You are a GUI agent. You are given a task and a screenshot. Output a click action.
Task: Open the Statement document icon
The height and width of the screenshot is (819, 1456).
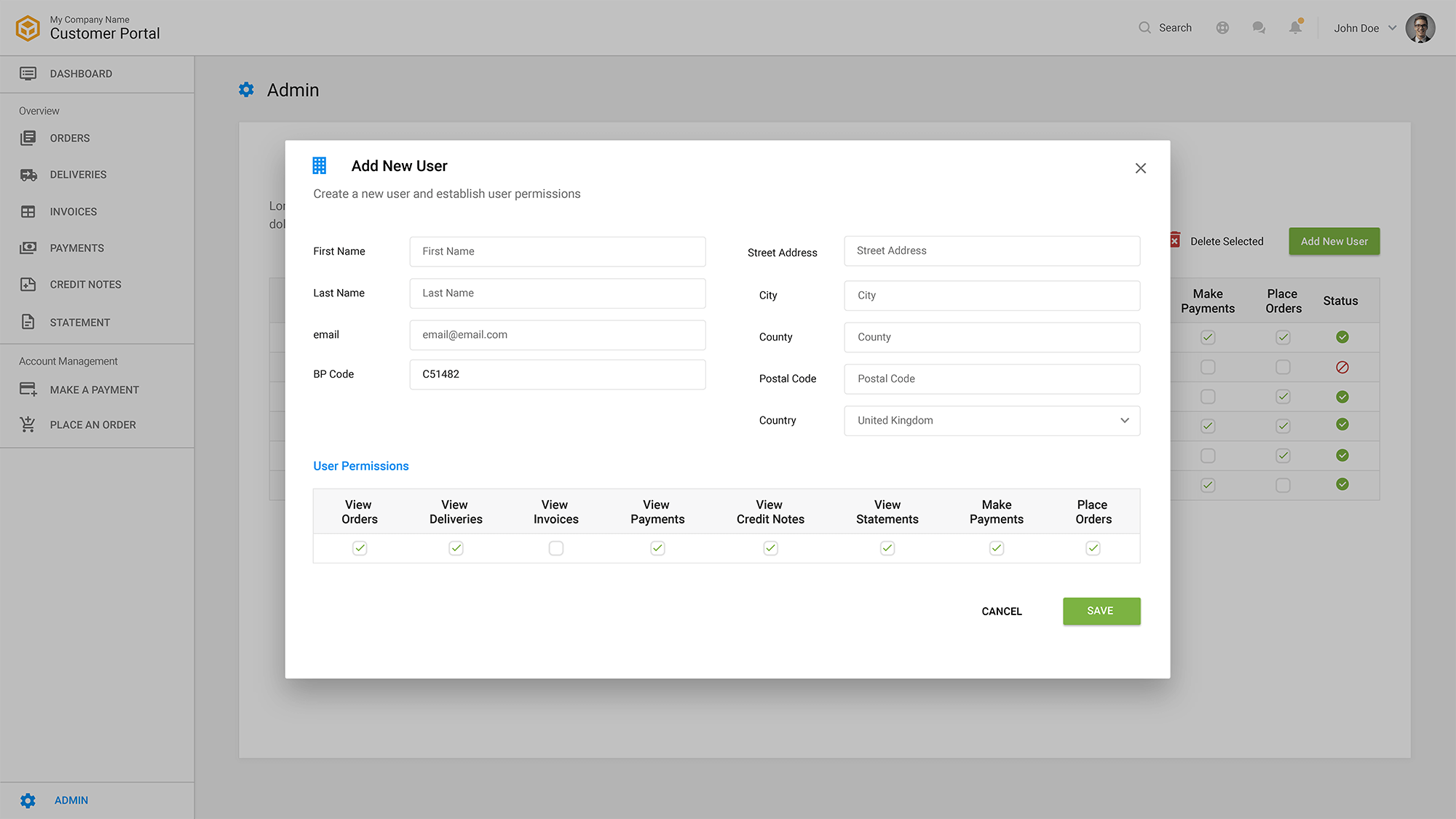(x=28, y=322)
